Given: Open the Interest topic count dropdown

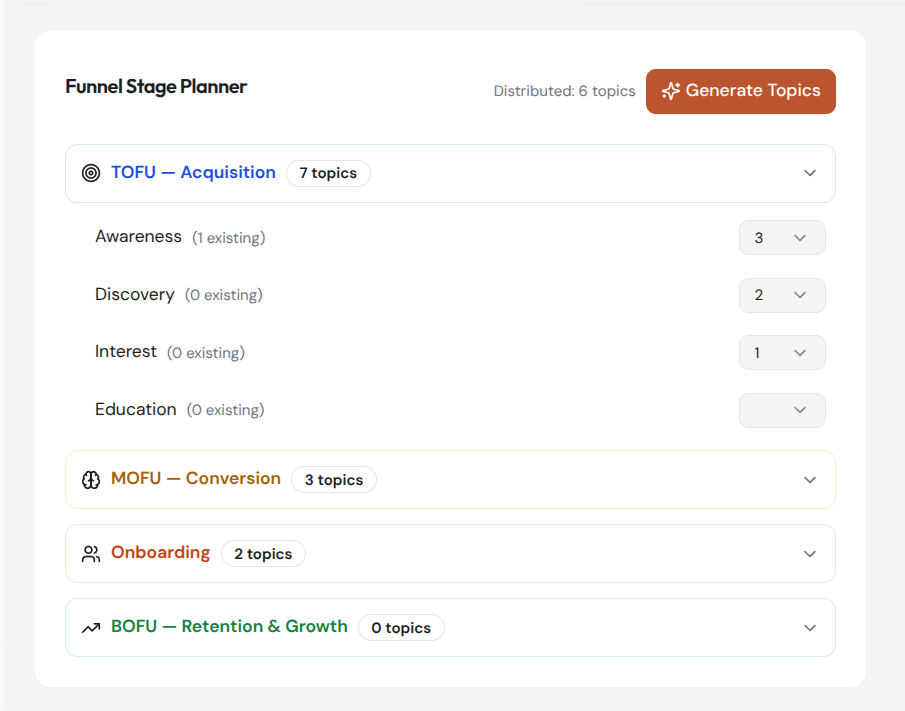Looking at the screenshot, I should coord(782,352).
